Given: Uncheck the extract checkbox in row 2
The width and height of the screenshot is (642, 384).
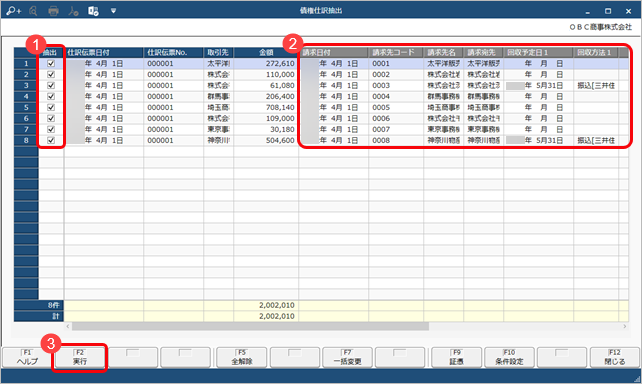Looking at the screenshot, I should 51,75.
